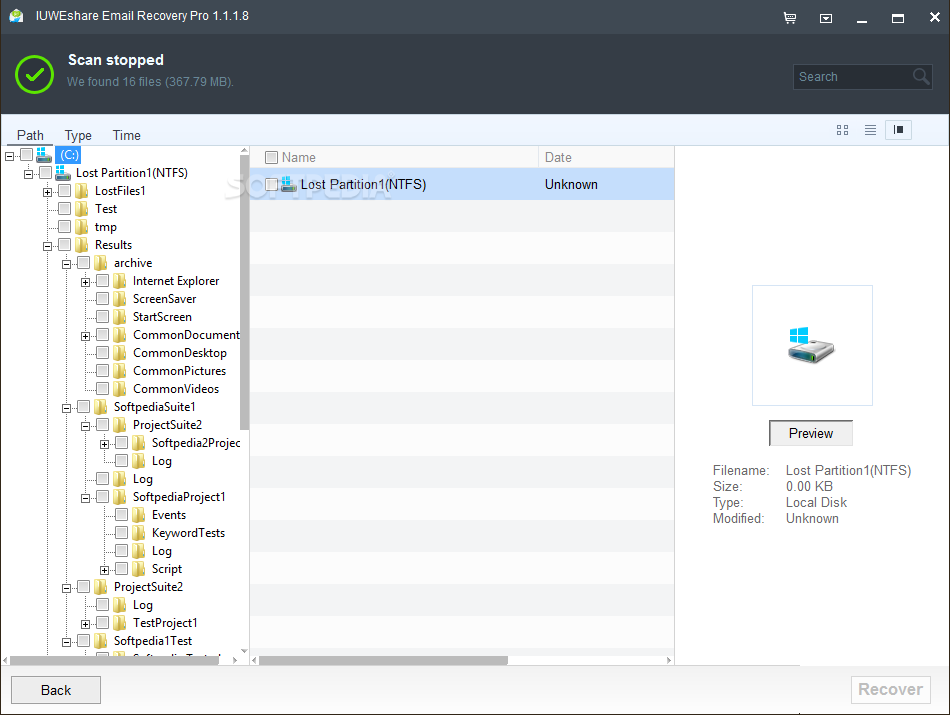Check the Lost Partition1 list row checkbox

271,184
